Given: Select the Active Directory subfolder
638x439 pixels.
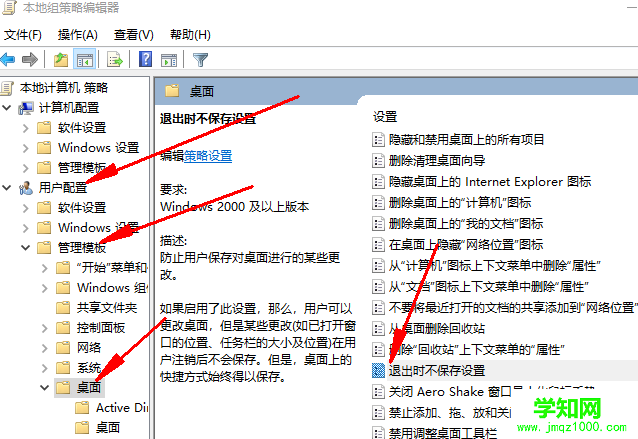Looking at the screenshot, I should pos(122,408).
